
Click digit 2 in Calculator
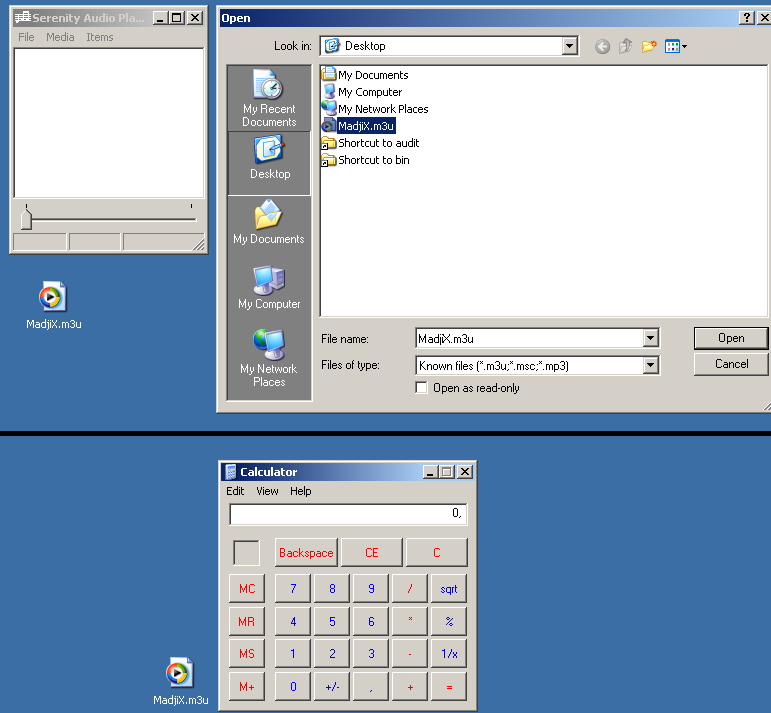[332, 654]
